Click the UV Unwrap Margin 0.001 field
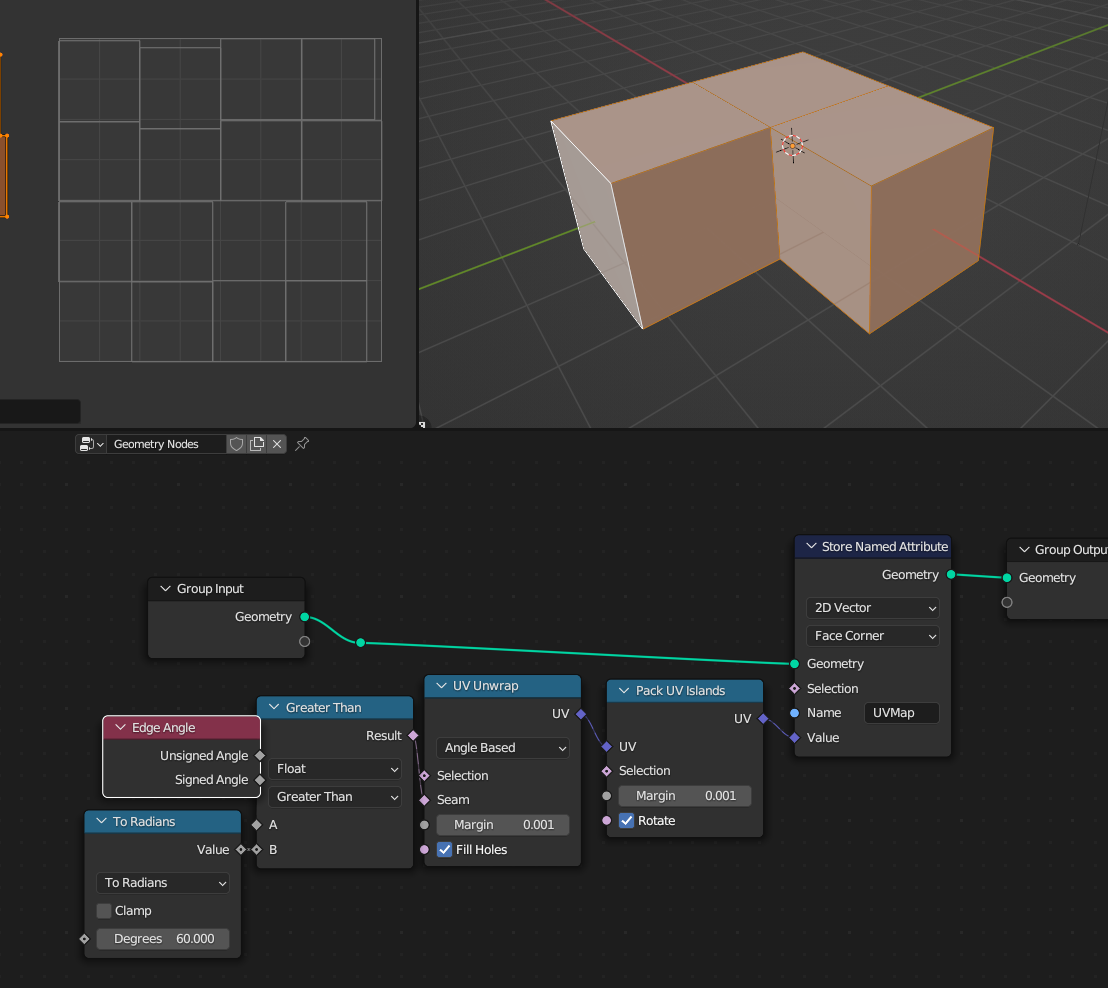The width and height of the screenshot is (1108, 988). [x=502, y=825]
